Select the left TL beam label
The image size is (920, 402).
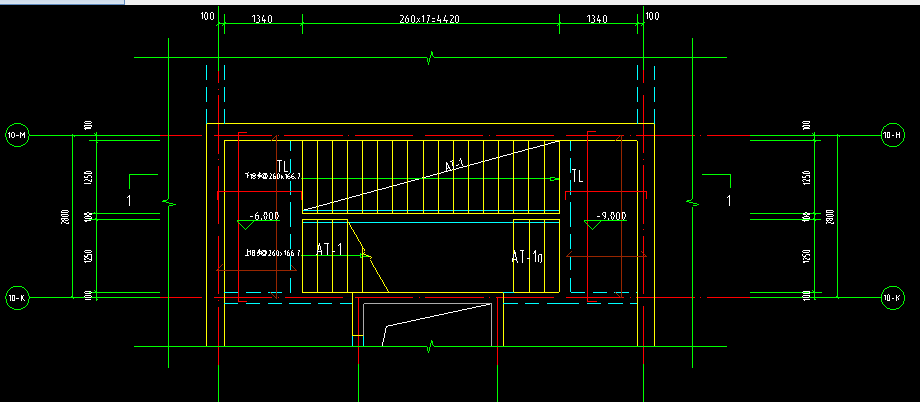click(282, 168)
